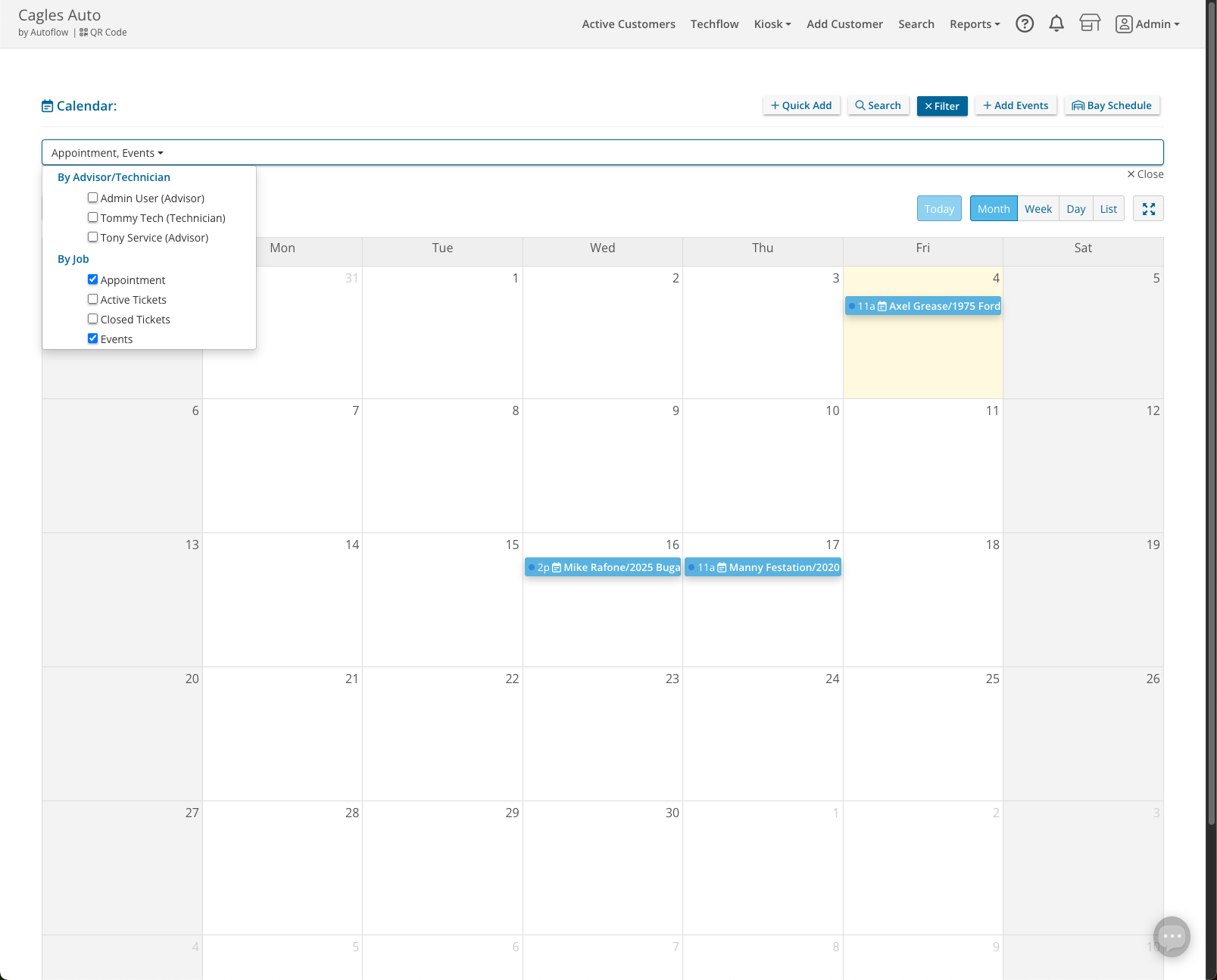This screenshot has height=980, width=1217.
Task: Open the Axel Grease 11a appointment
Action: (x=922, y=306)
